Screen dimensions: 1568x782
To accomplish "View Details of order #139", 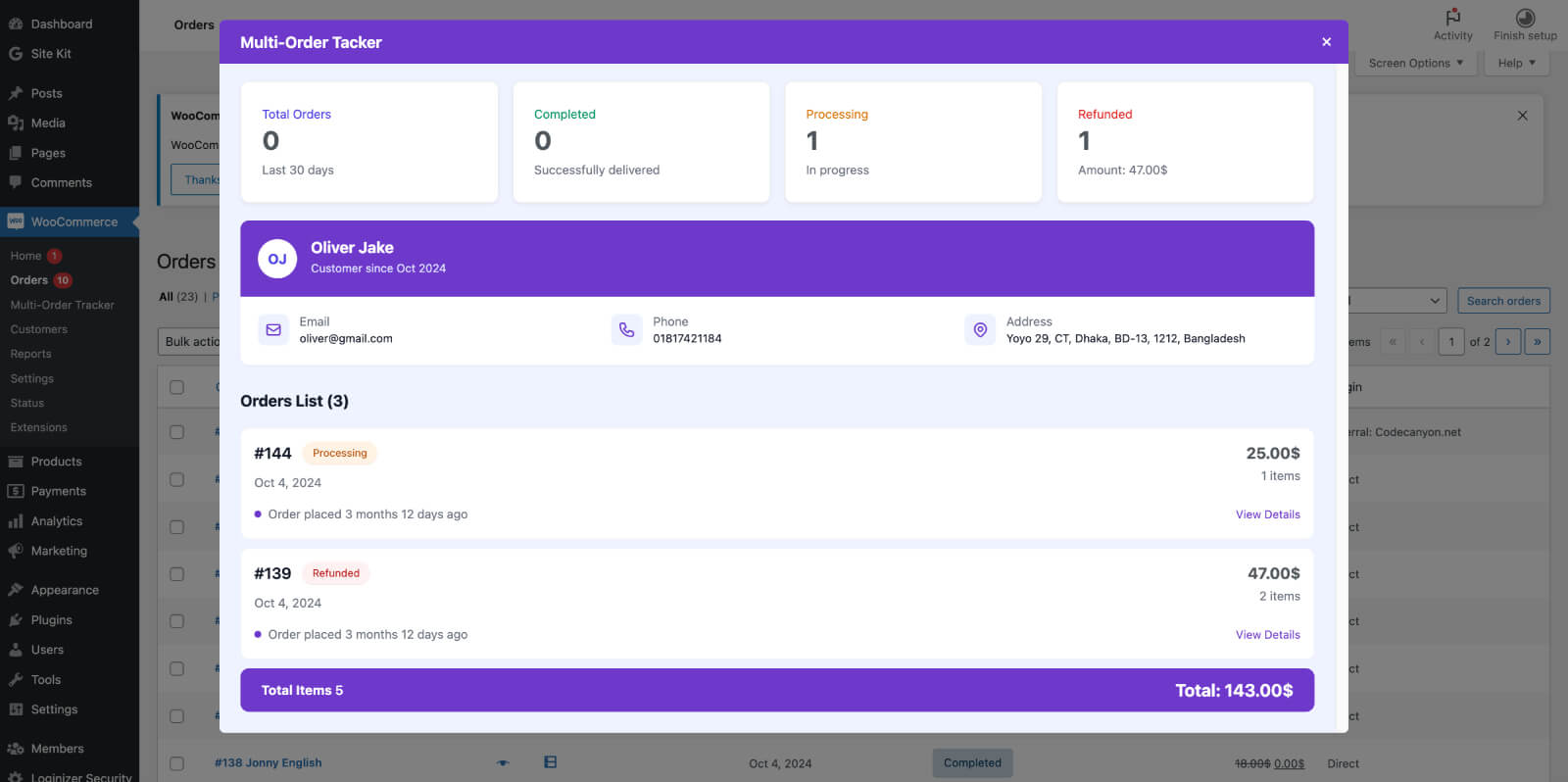I will point(1267,635).
